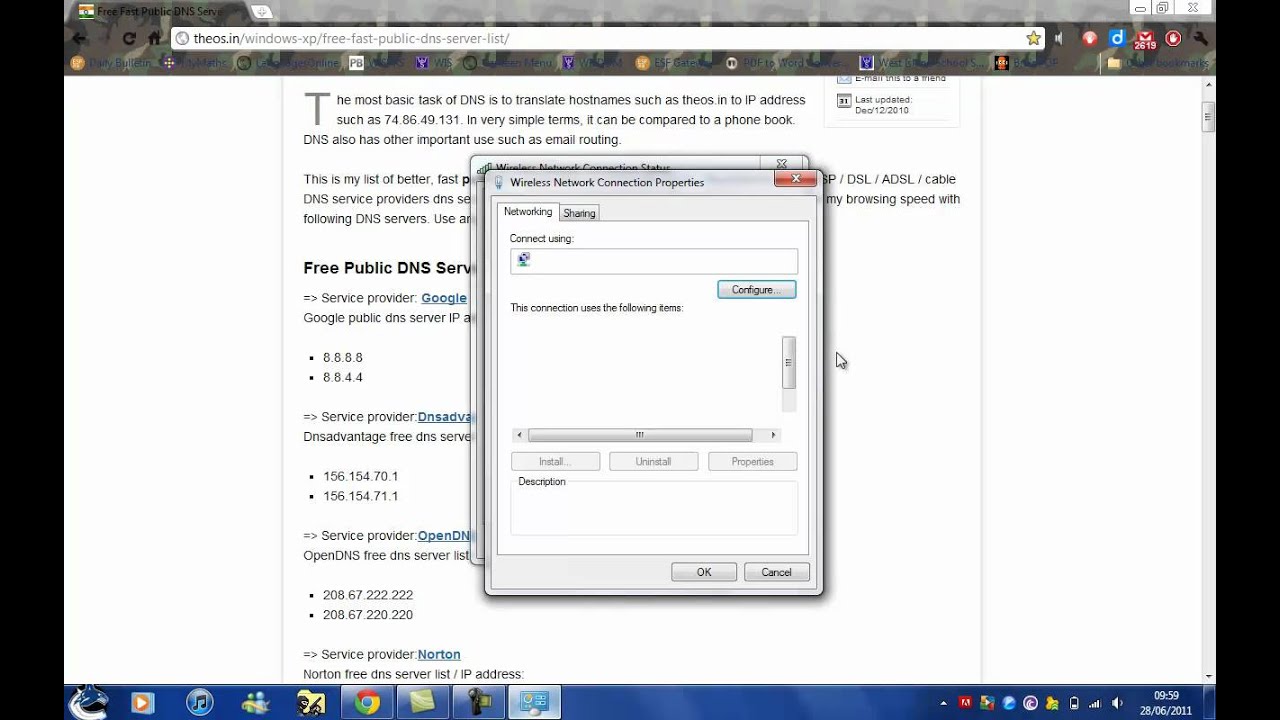This screenshot has width=1280, height=720.
Task: Click the items list horizontal scrollbar thumb
Action: coord(640,435)
